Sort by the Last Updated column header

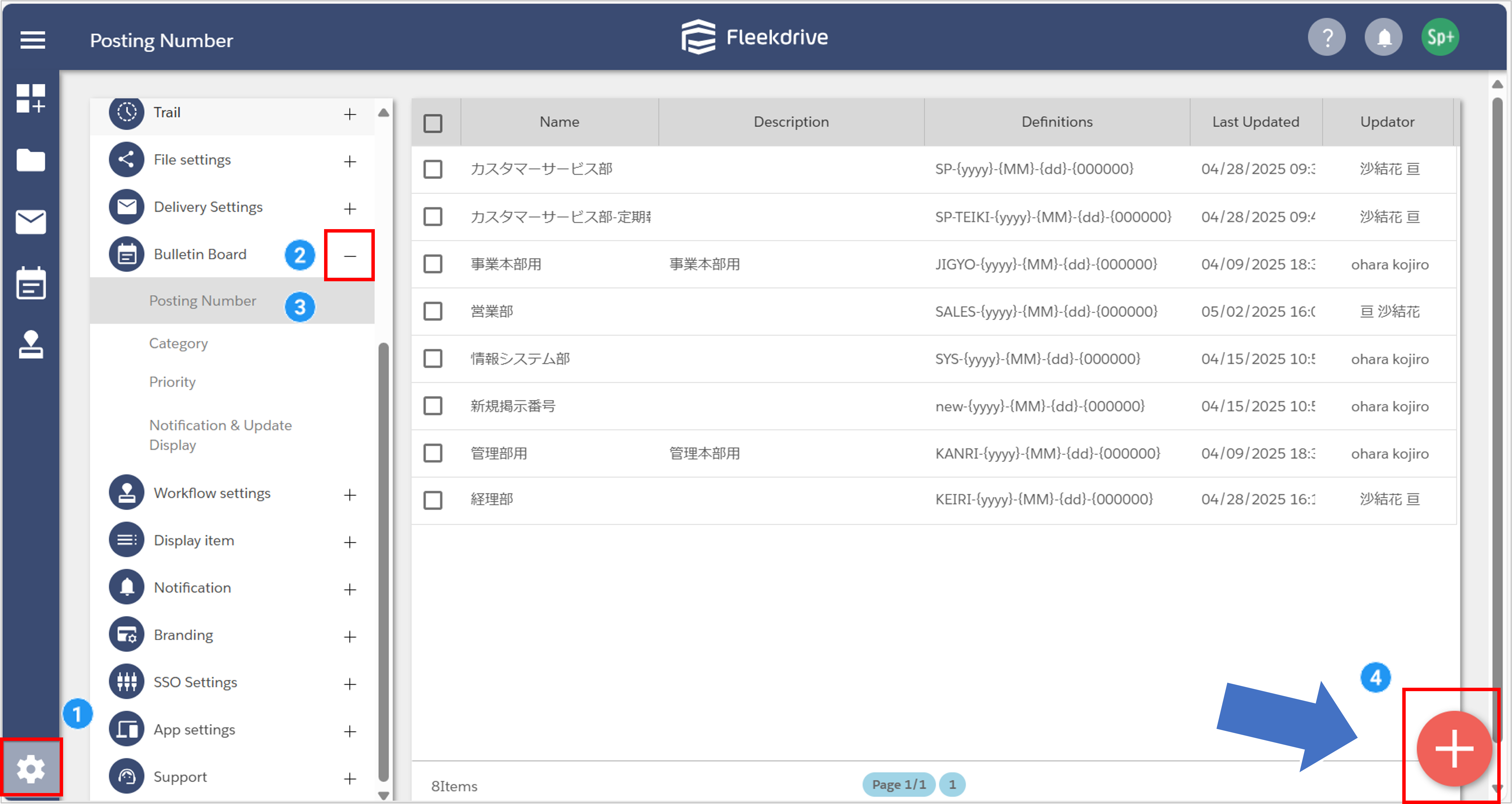coord(1255,122)
